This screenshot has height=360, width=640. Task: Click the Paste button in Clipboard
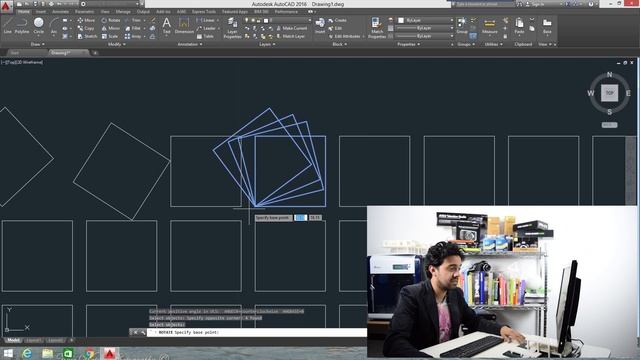point(519,25)
